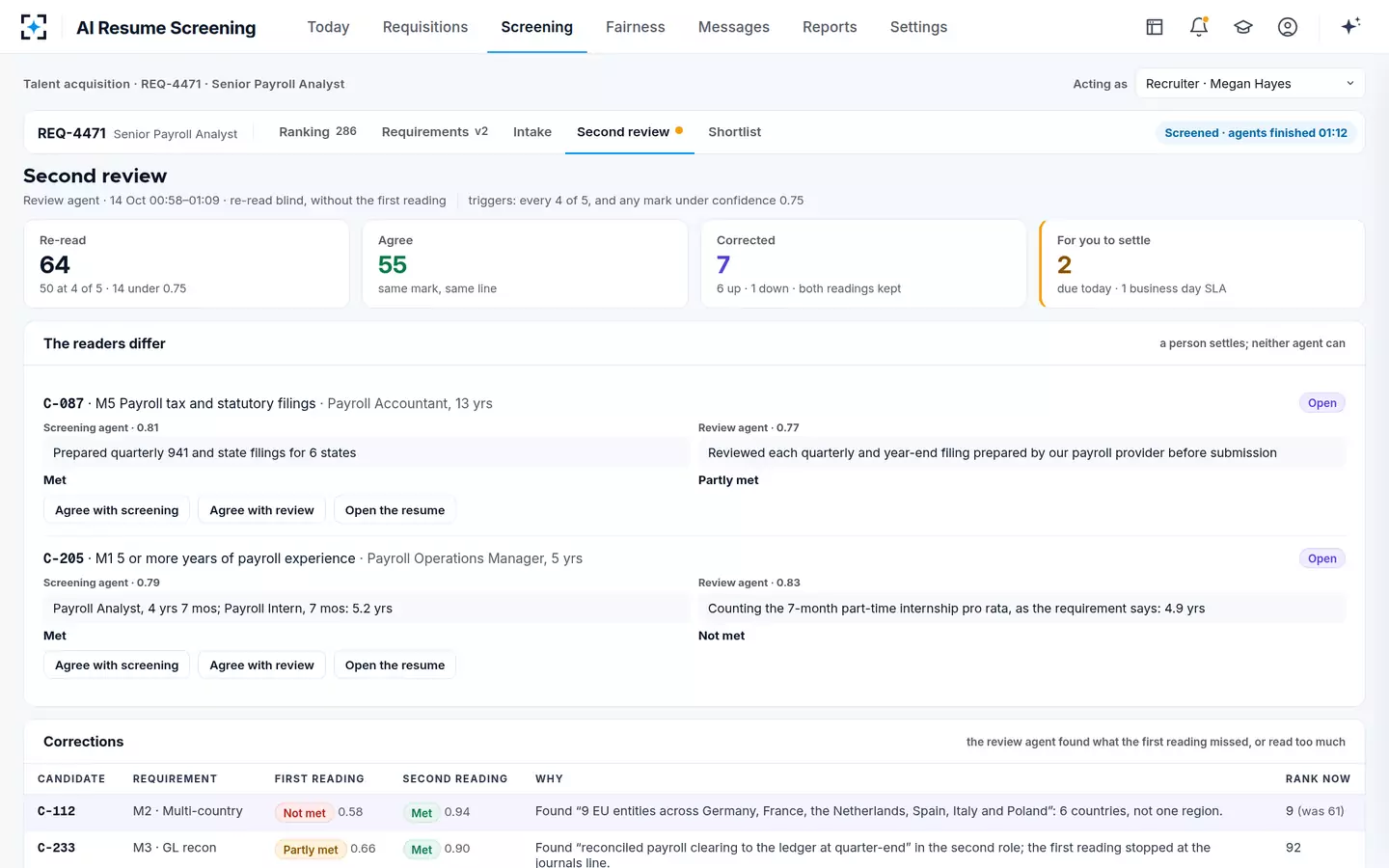
Task: Open the Messages menu
Action: coord(734,27)
